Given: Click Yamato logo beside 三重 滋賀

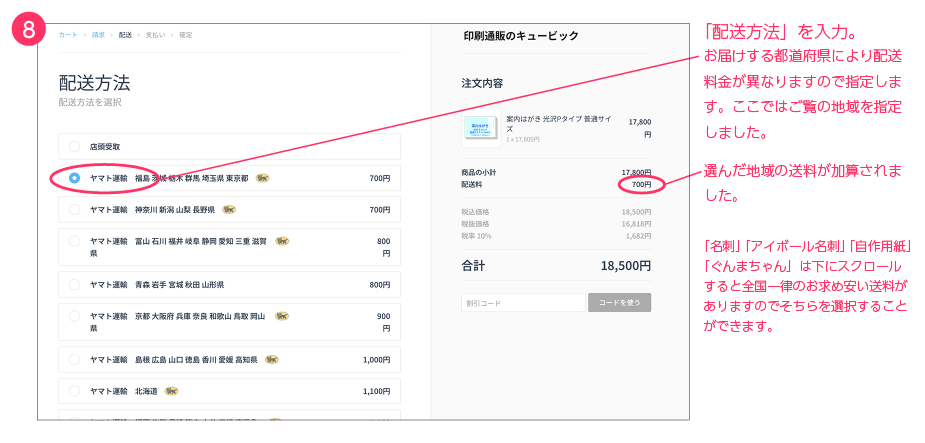Looking at the screenshot, I should pyautogui.click(x=282, y=241).
